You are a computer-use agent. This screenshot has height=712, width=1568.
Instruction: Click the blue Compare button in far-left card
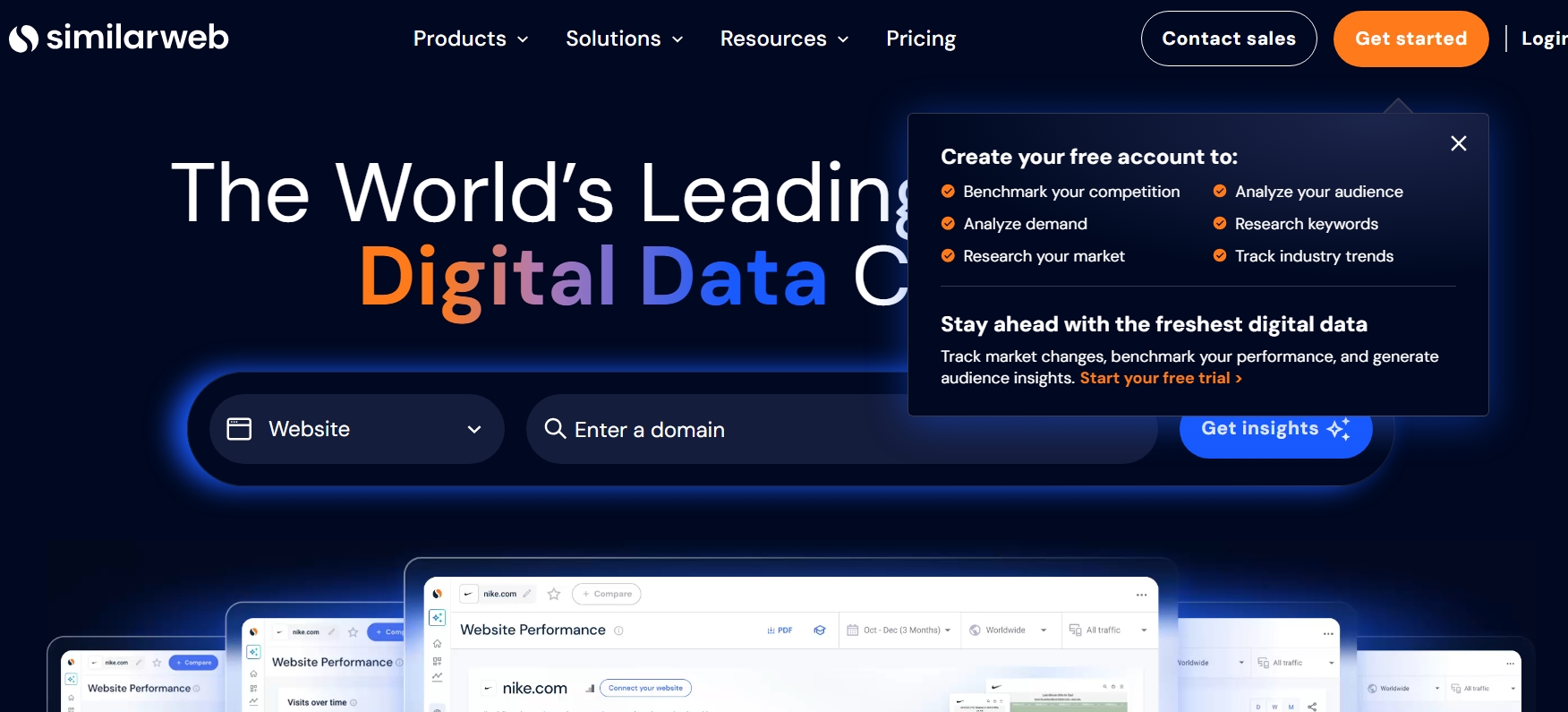click(193, 663)
